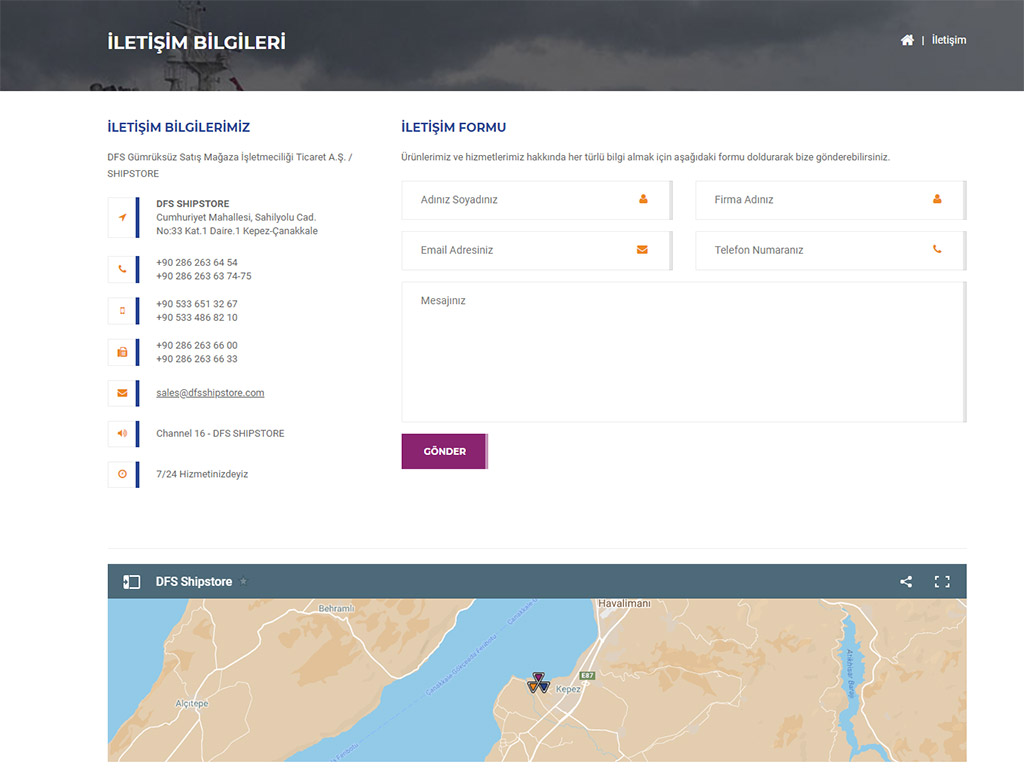
Task: Click the E87 road badge on map
Action: pyautogui.click(x=587, y=675)
